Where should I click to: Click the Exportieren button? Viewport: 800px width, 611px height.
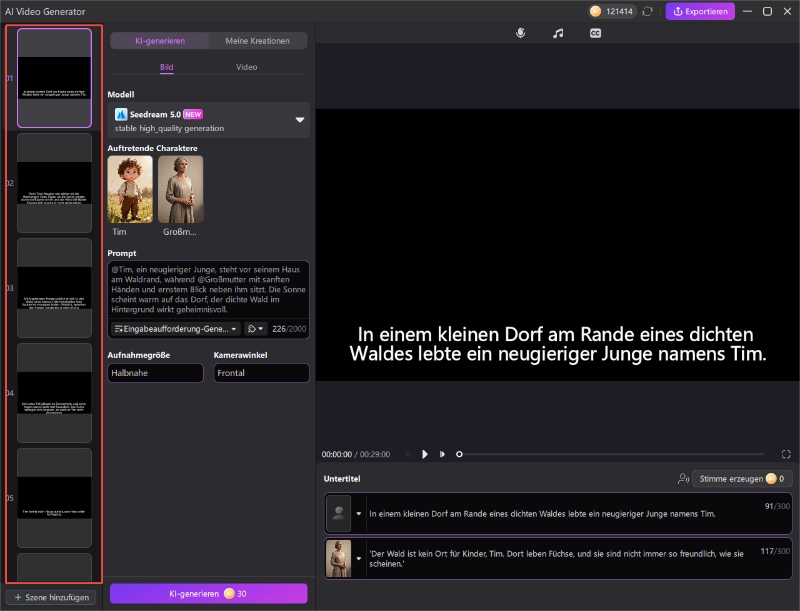pyautogui.click(x=699, y=11)
